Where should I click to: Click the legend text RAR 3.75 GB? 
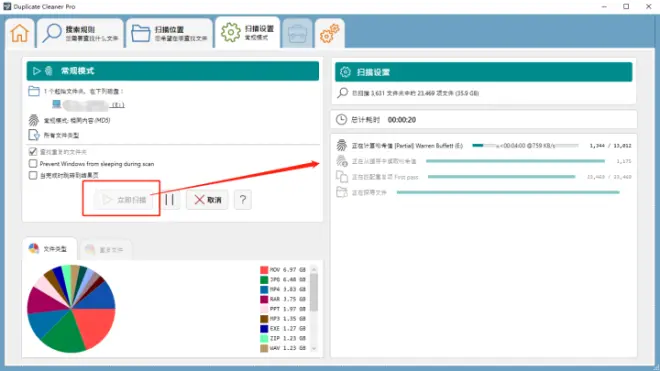click(288, 299)
